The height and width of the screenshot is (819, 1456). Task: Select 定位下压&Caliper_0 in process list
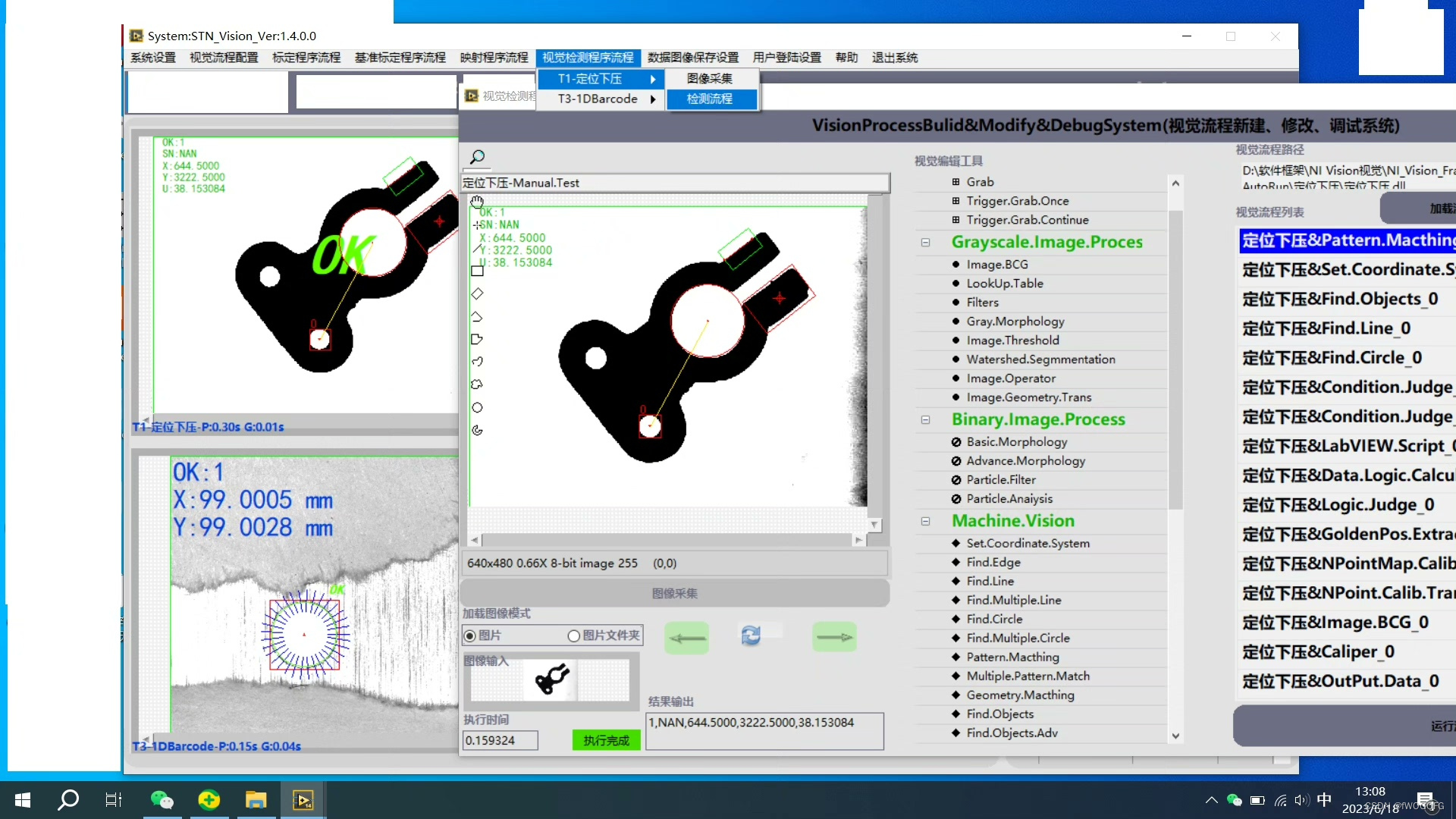point(1319,652)
